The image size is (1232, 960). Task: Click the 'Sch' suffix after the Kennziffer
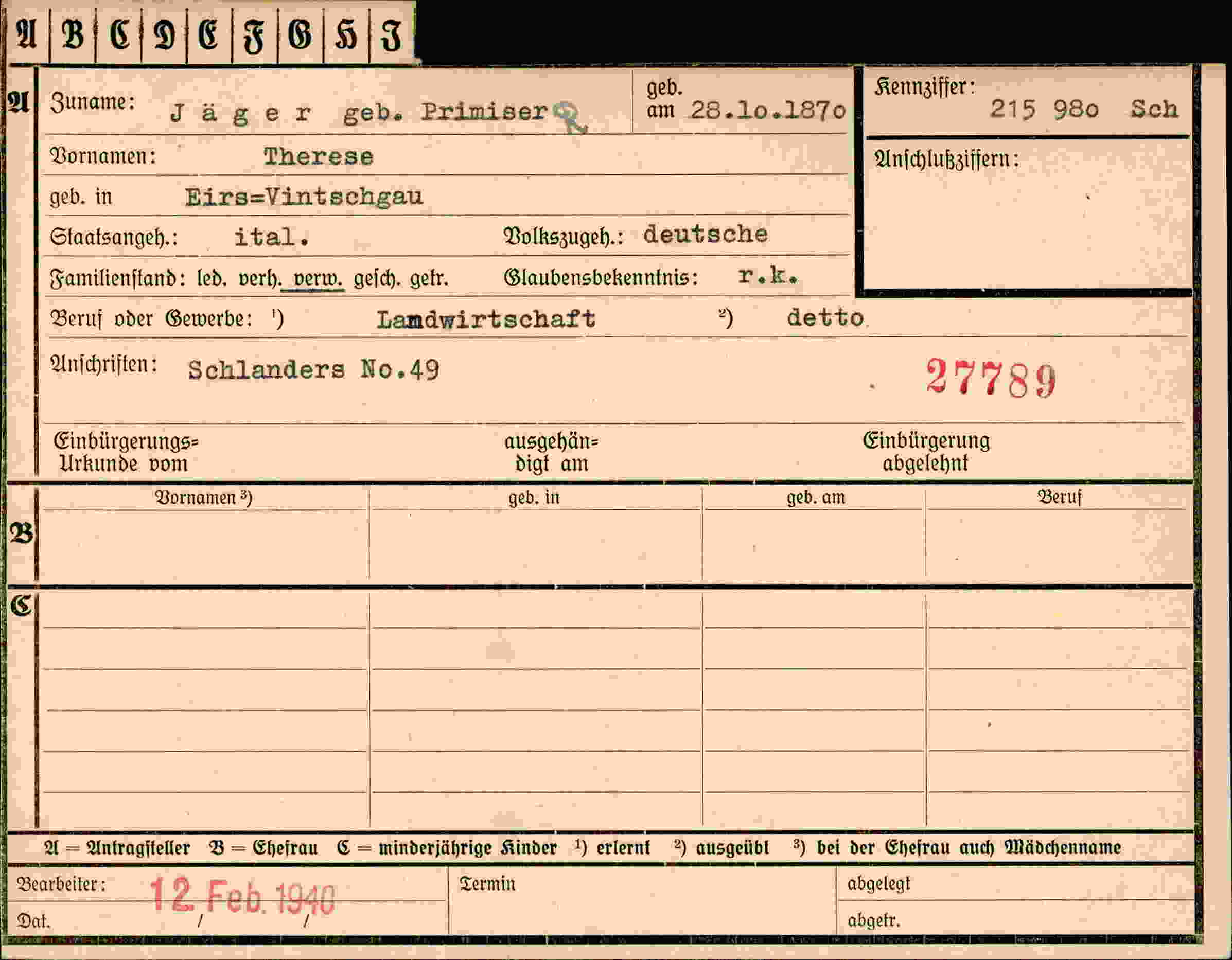(x=1154, y=109)
